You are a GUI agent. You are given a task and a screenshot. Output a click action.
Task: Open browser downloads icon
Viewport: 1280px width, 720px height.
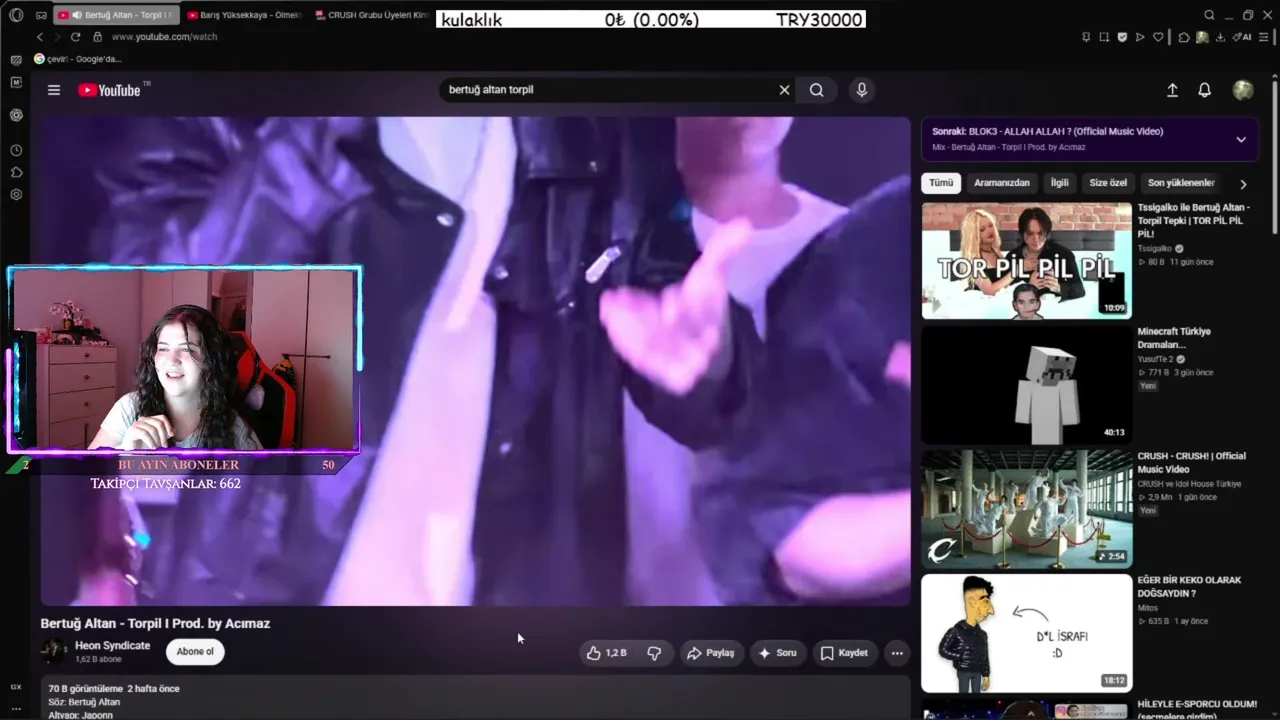point(1220,37)
